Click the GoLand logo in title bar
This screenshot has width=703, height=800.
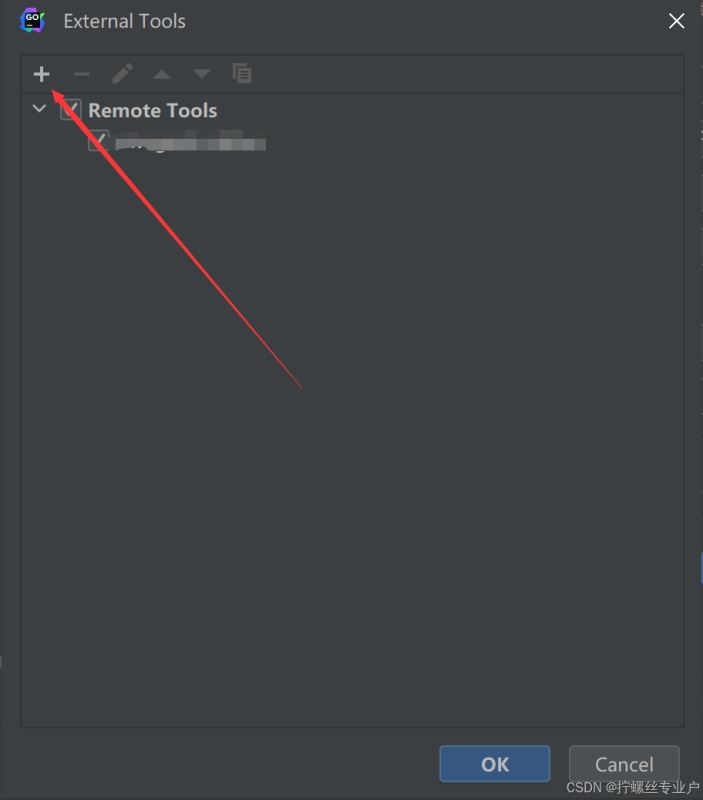click(33, 21)
